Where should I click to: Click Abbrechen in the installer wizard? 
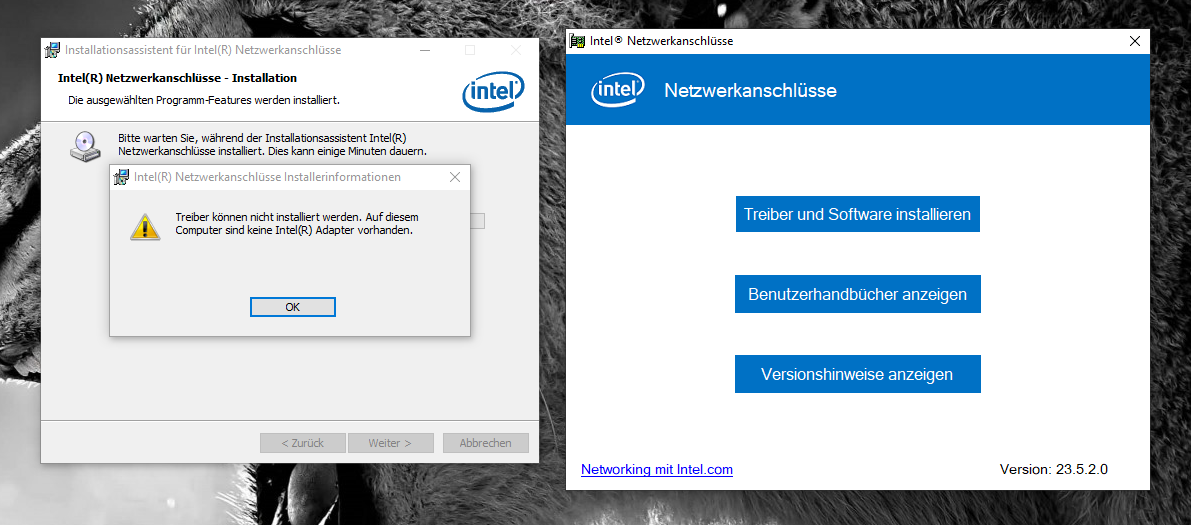[x=486, y=443]
